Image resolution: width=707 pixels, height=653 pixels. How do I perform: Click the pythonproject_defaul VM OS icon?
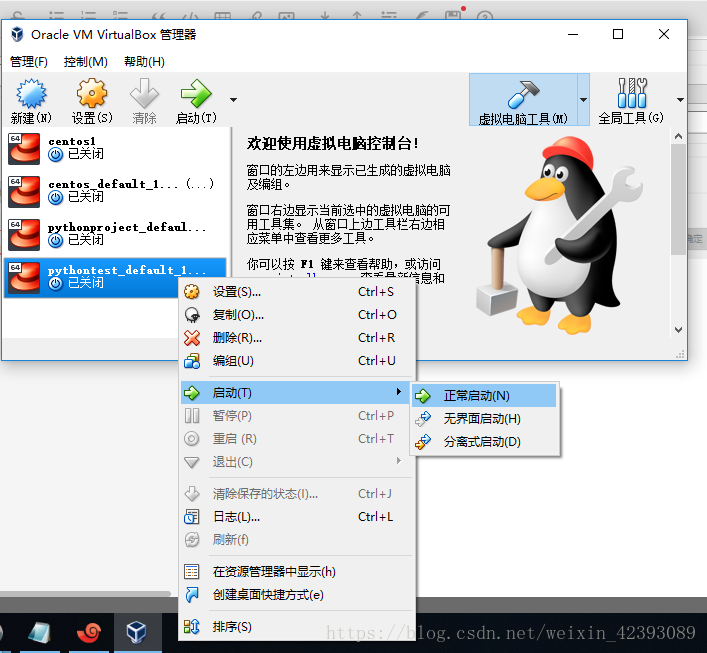tap(24, 235)
